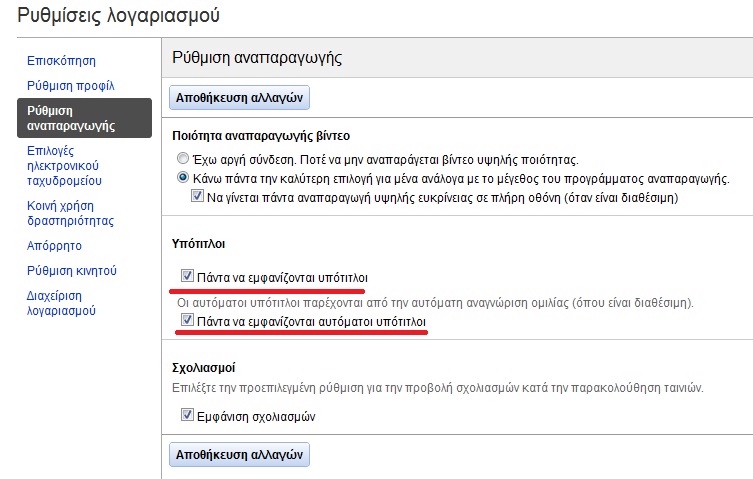Open Διαχείριση λογαριασμού settings
This screenshot has height=479, width=753.
click(61, 303)
